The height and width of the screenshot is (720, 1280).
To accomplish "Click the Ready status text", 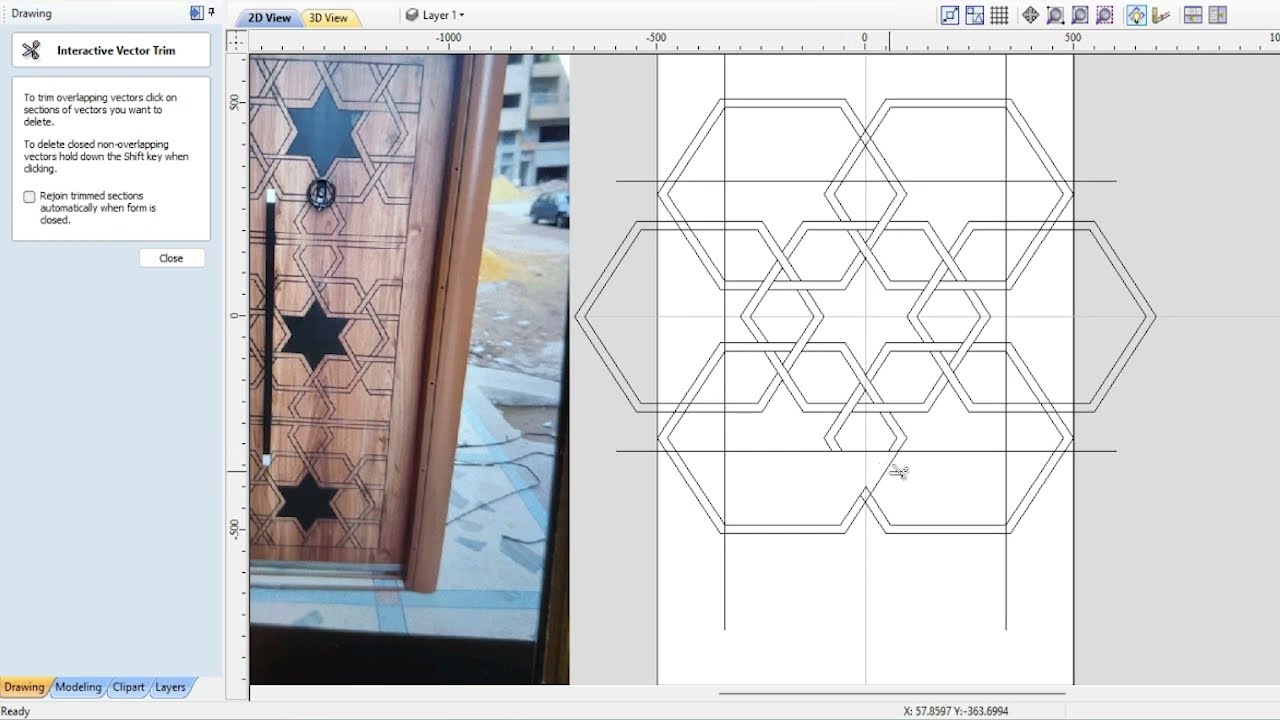I will coord(16,711).
